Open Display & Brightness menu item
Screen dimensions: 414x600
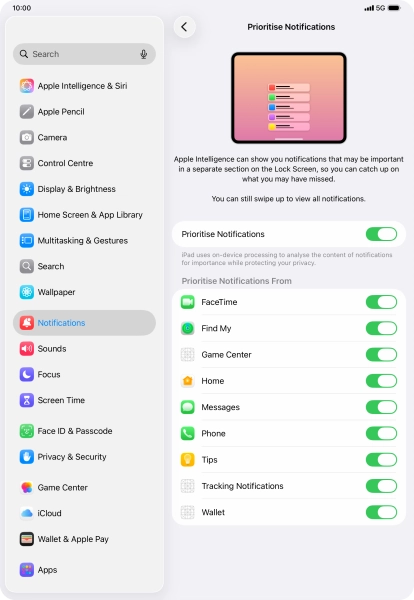click(x=84, y=189)
